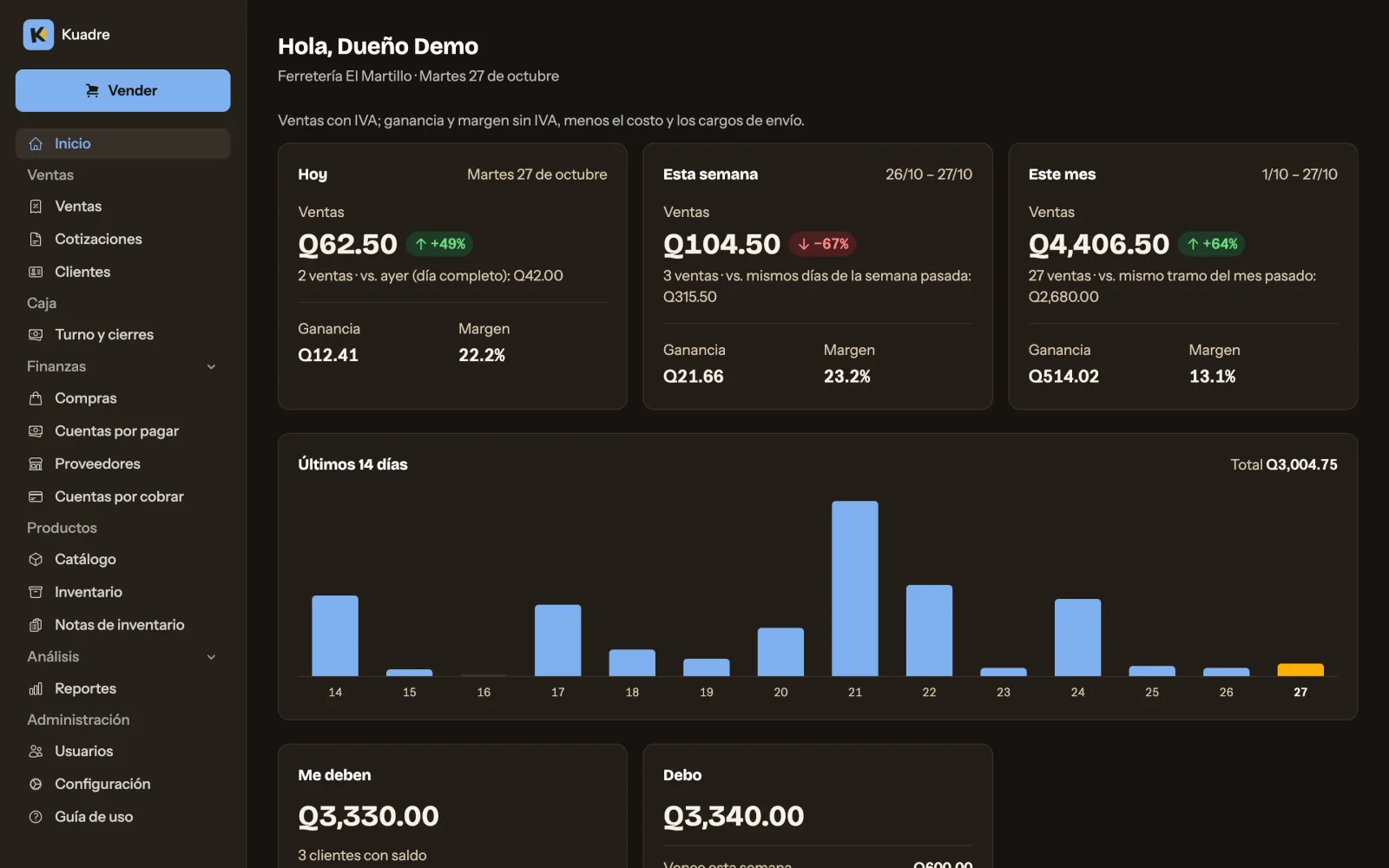Viewport: 1389px width, 868px height.
Task: Click the Inventario archive icon
Action: [36, 593]
